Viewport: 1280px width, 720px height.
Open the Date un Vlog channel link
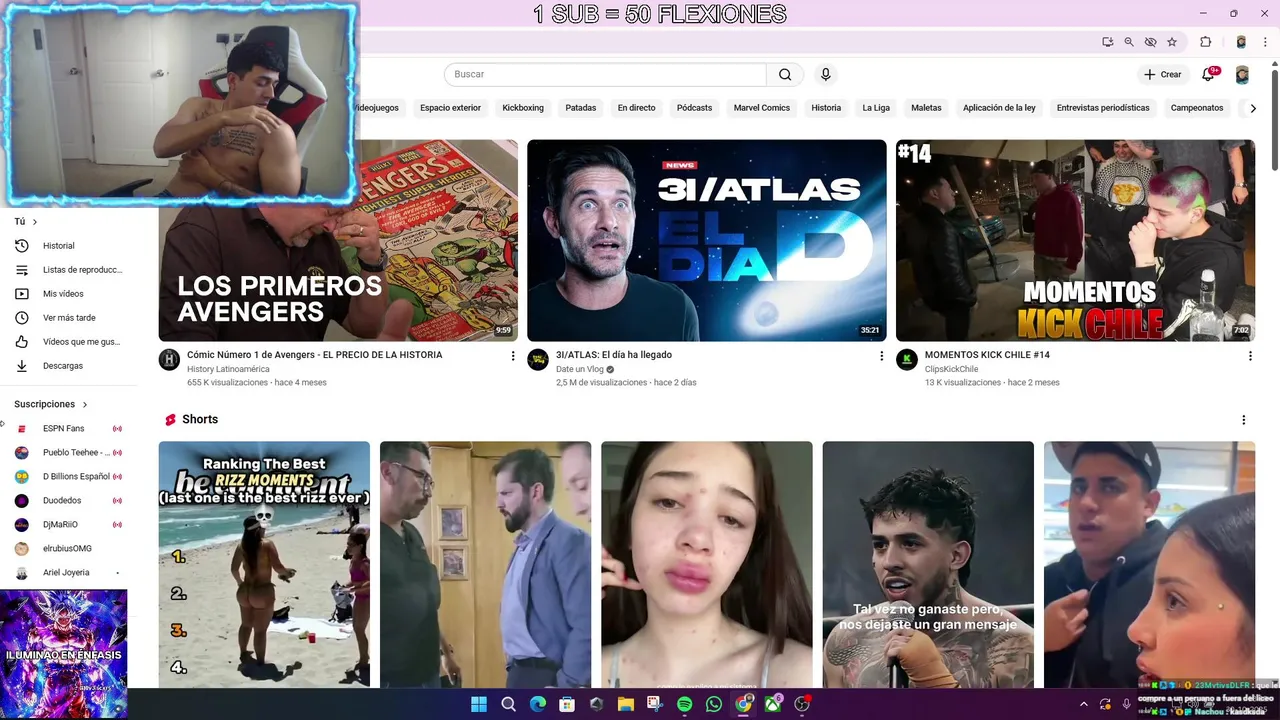pyautogui.click(x=580, y=369)
